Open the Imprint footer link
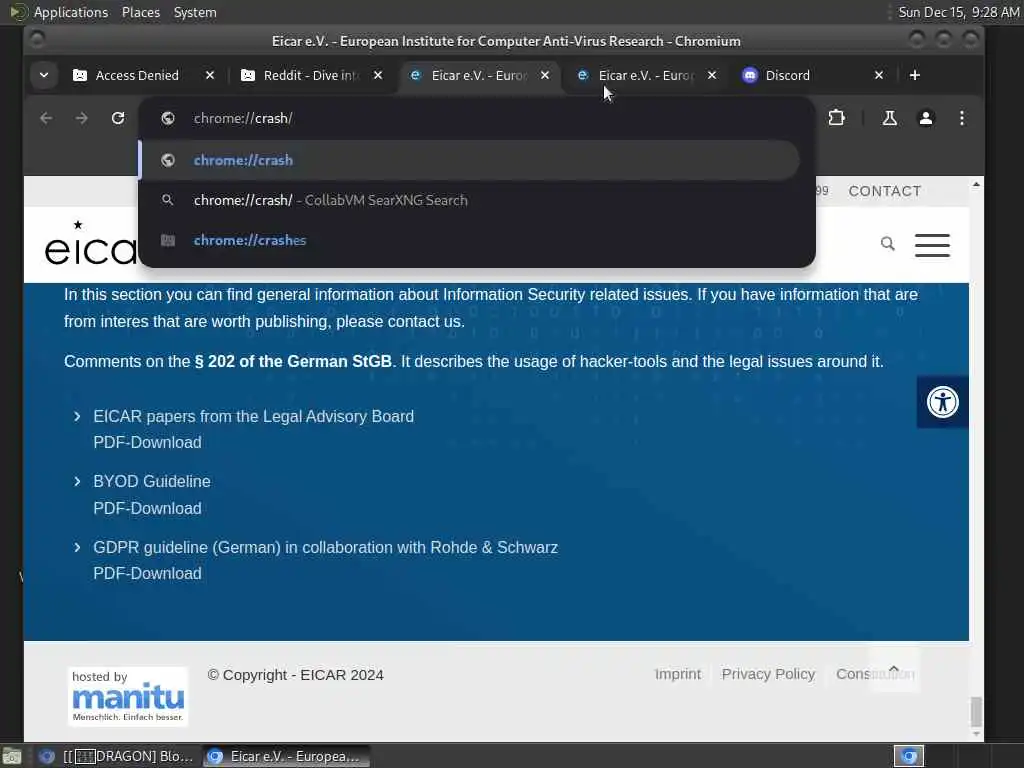This screenshot has height=768, width=1024. click(678, 674)
